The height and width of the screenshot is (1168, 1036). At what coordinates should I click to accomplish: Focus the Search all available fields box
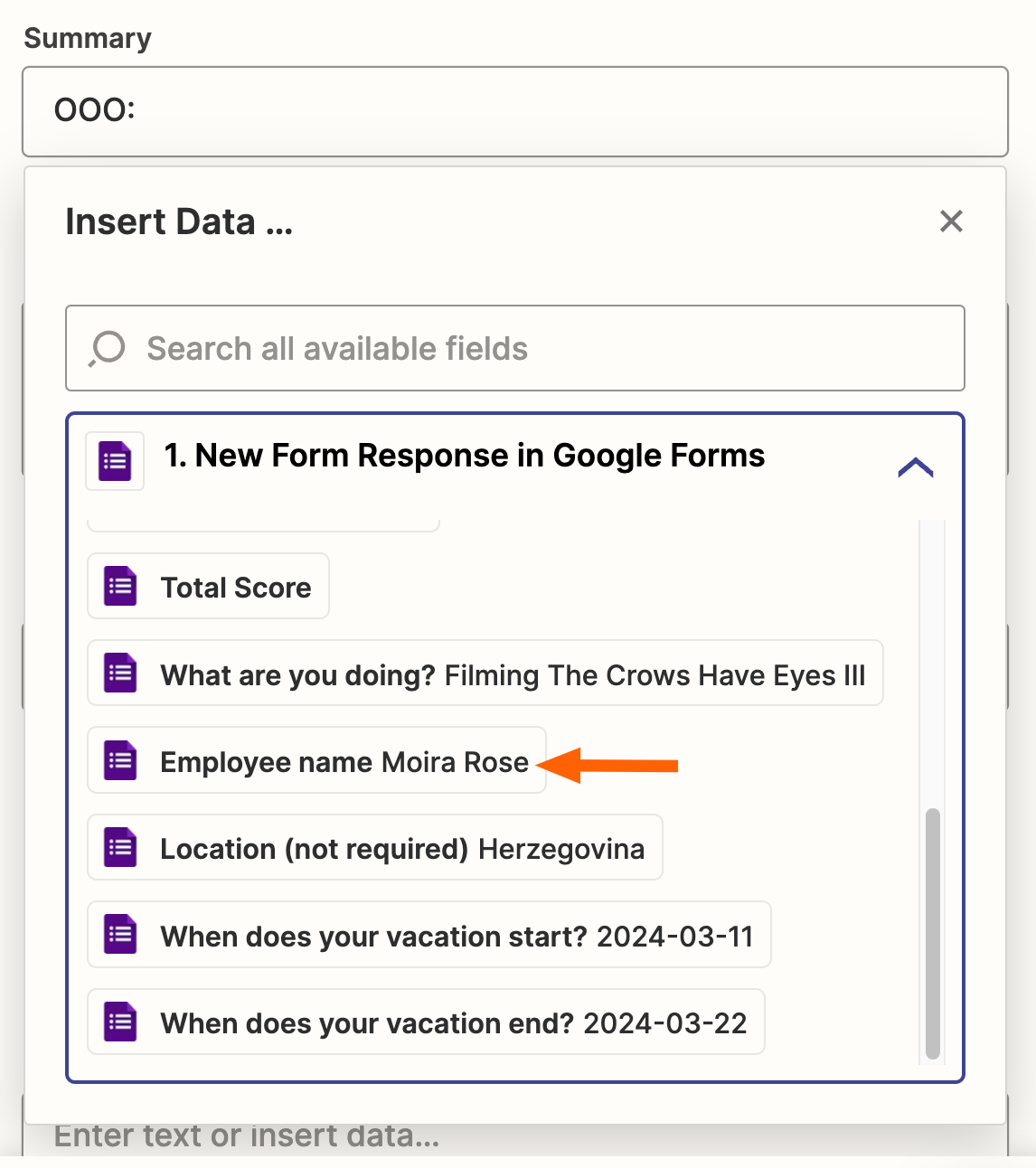(542, 349)
